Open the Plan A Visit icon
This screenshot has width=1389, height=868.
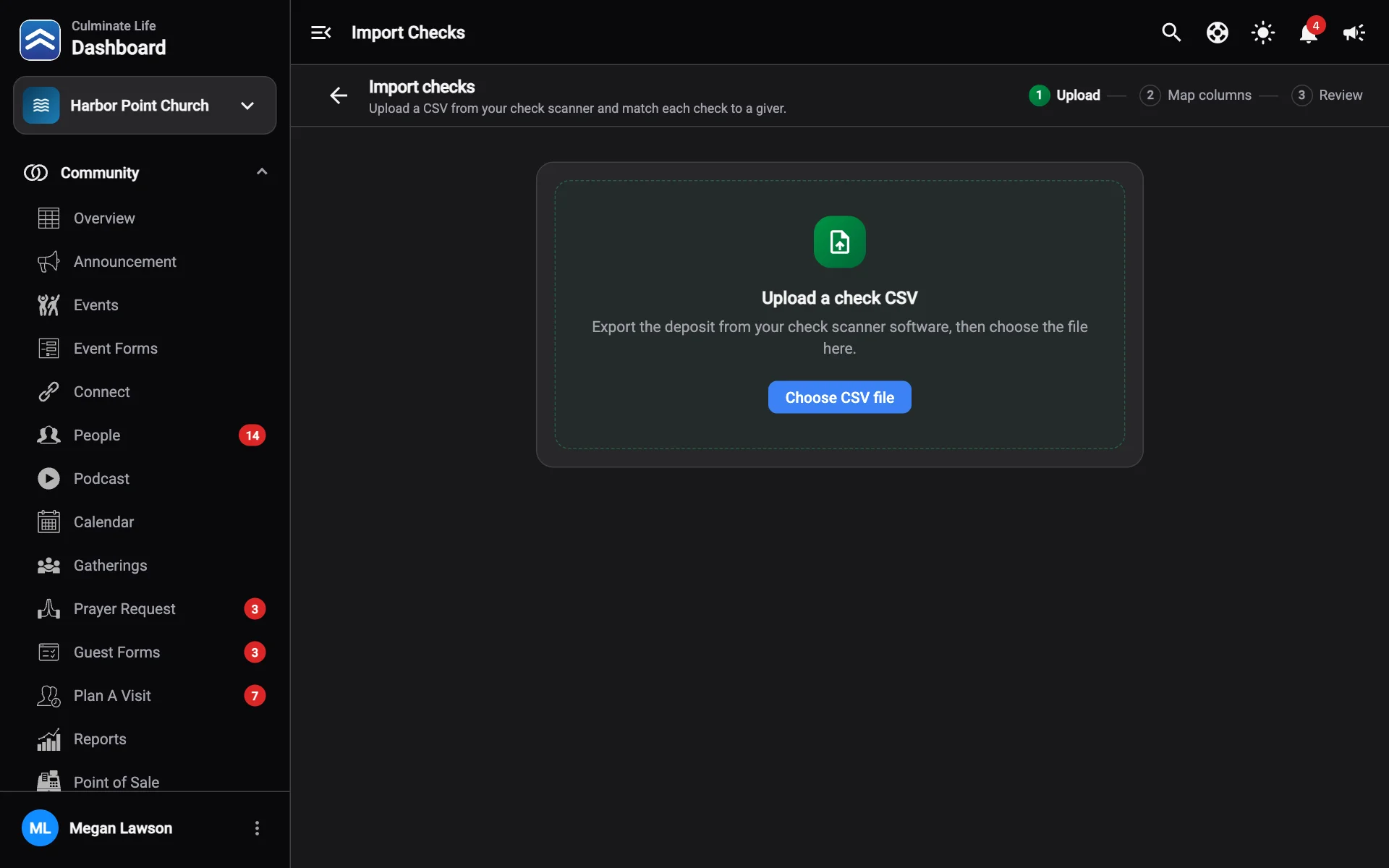48,696
